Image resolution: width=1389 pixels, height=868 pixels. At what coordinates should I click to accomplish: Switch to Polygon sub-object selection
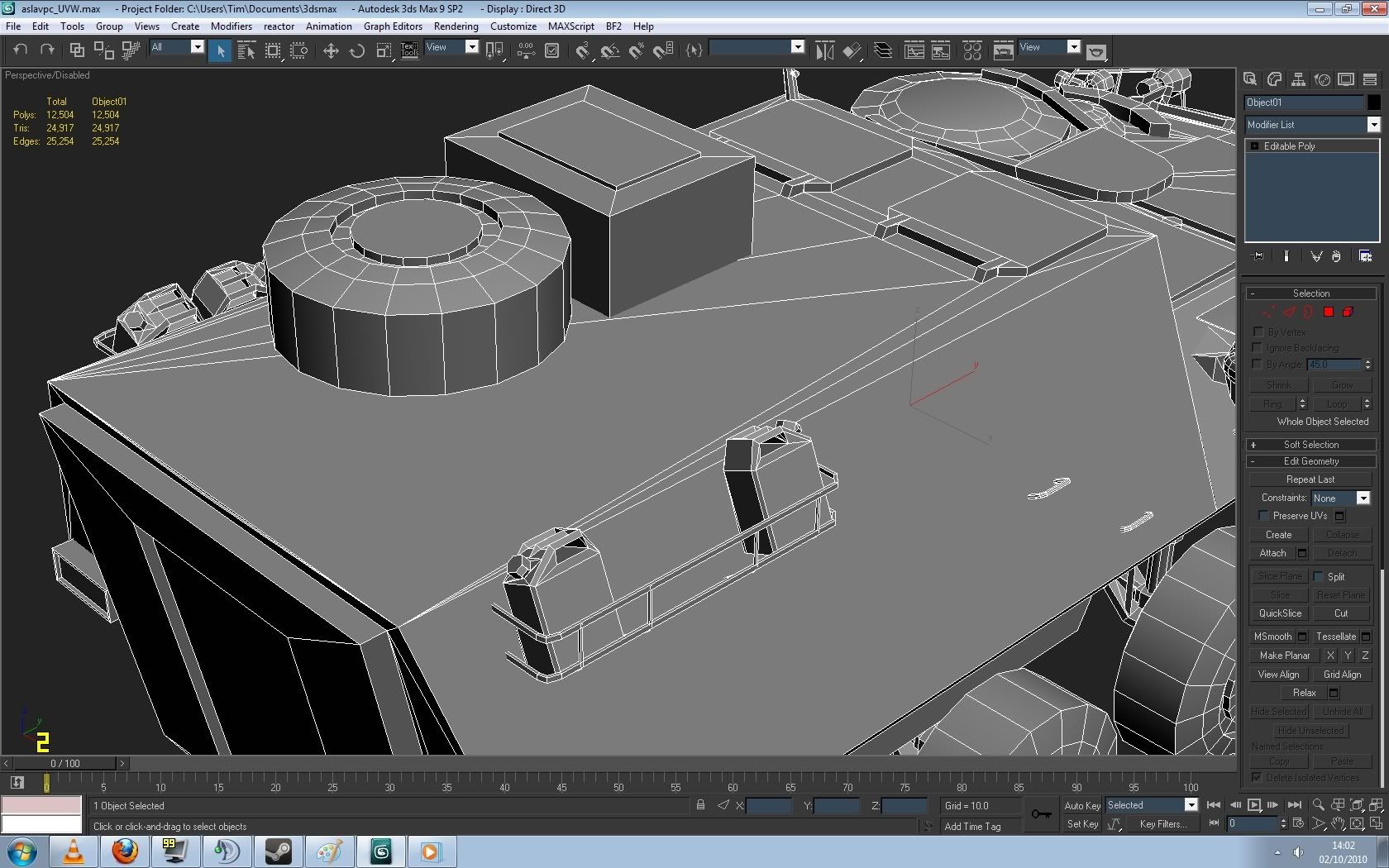click(x=1328, y=312)
